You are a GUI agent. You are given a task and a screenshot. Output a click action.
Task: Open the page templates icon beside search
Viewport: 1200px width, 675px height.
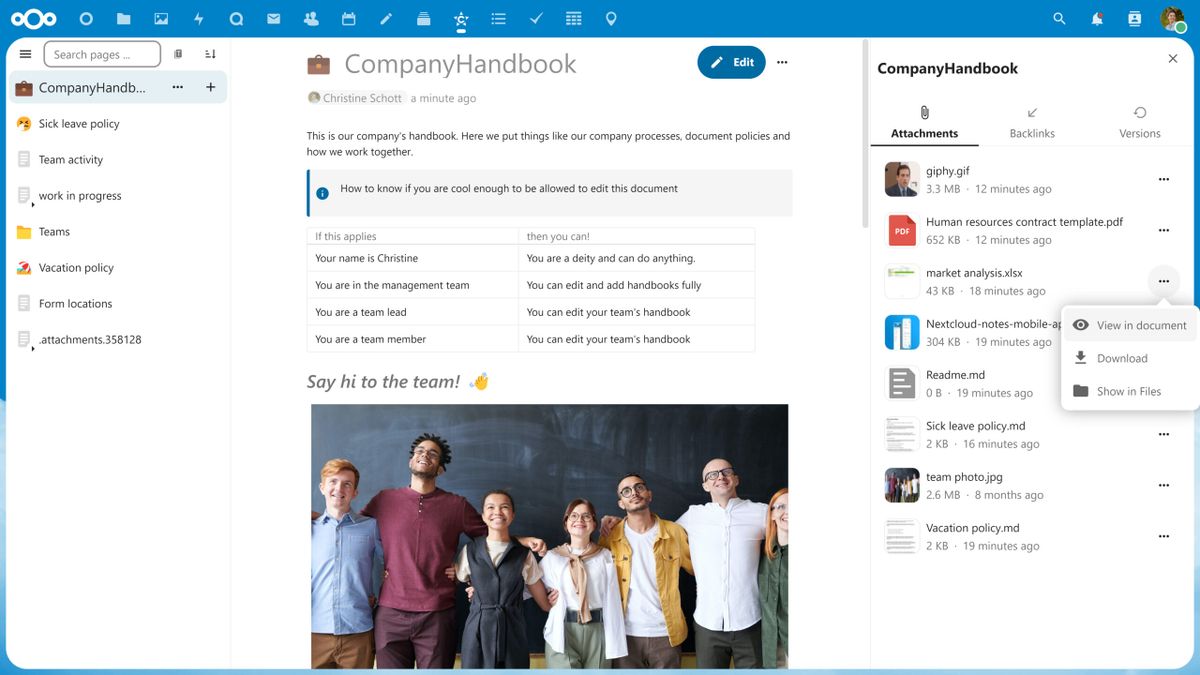[x=179, y=53]
